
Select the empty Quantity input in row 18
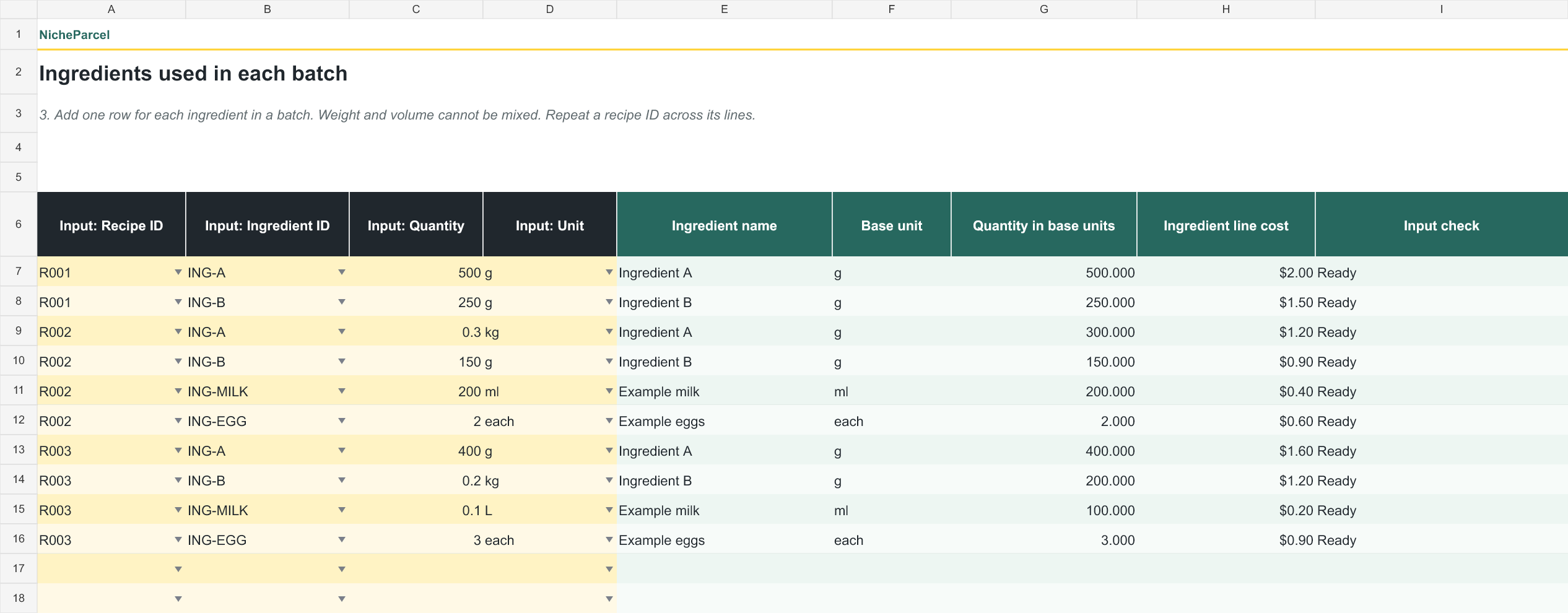(416, 598)
